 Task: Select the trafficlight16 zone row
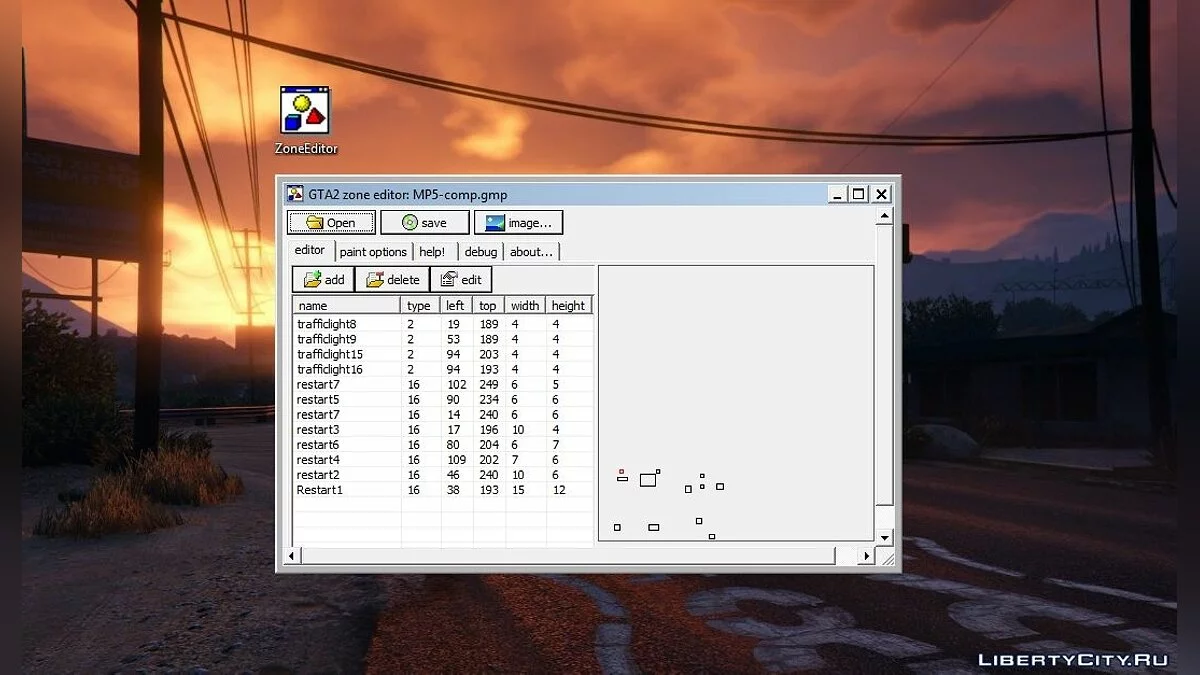[443, 369]
